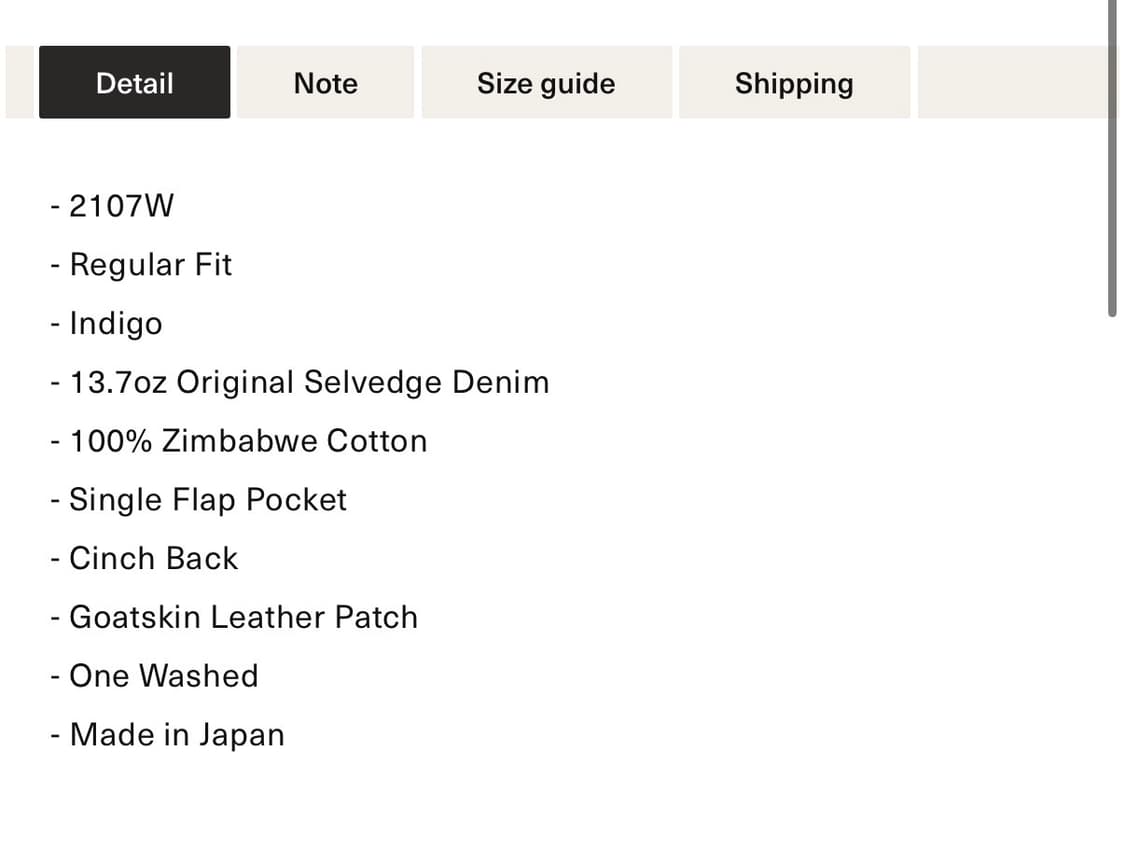1125x863 pixels.
Task: Click the vertical scrollbar thumb
Action: pyautogui.click(x=1112, y=160)
